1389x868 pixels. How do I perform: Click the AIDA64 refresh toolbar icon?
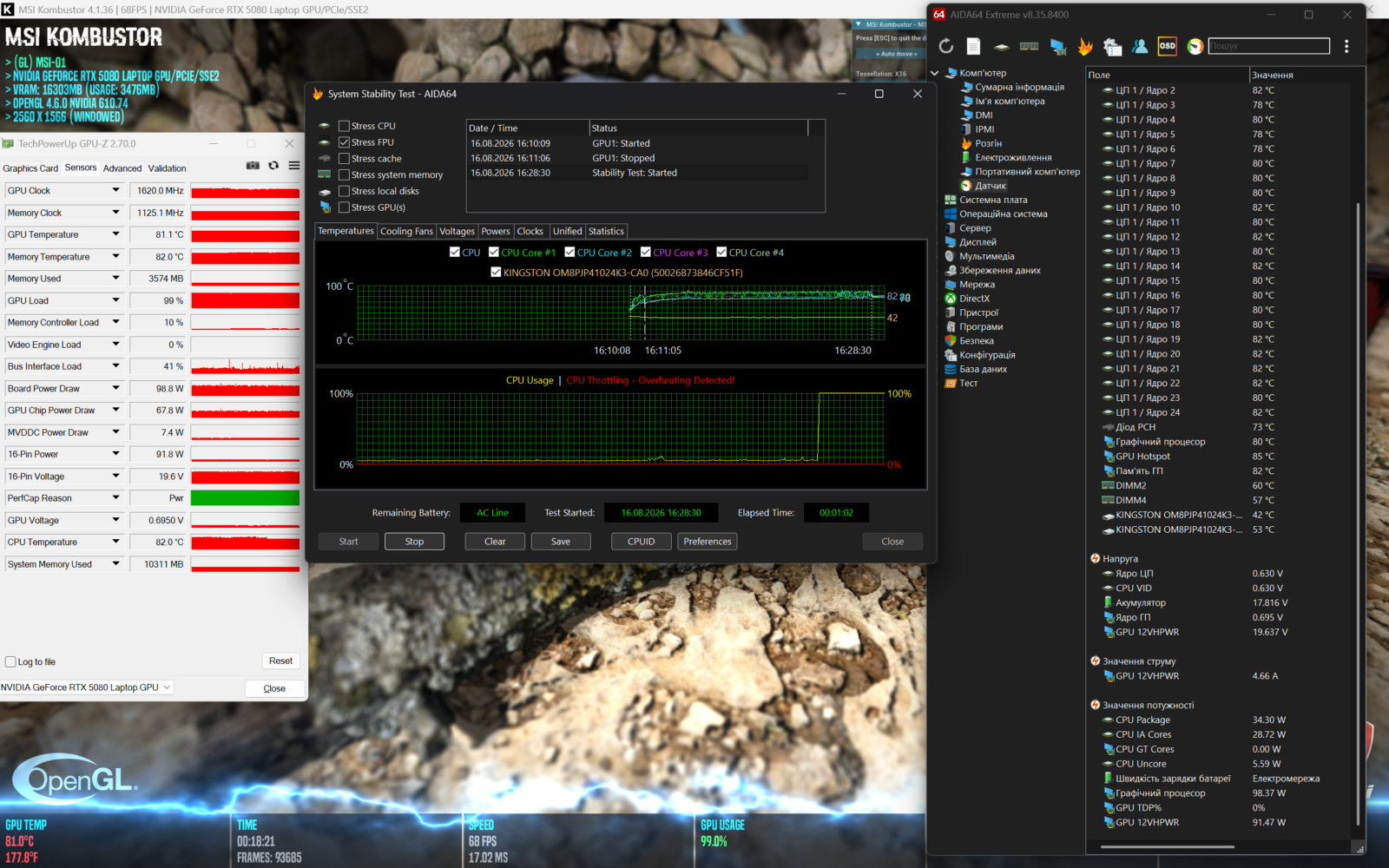[946, 46]
